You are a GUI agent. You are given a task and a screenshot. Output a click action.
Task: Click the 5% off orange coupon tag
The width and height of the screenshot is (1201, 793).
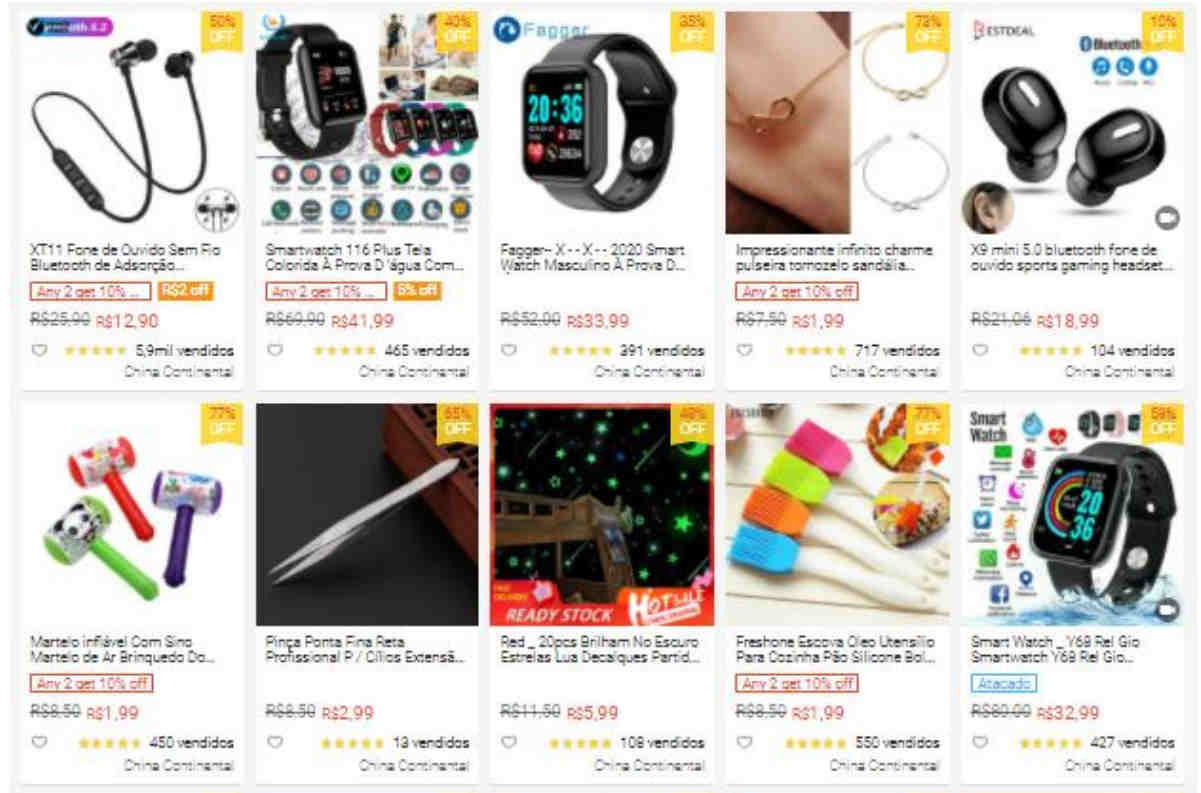pyautogui.click(x=417, y=292)
